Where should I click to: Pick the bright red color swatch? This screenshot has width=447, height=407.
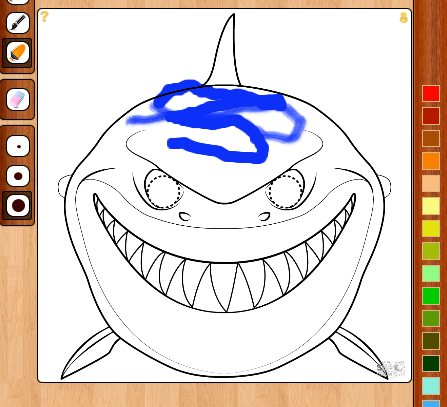point(431,93)
